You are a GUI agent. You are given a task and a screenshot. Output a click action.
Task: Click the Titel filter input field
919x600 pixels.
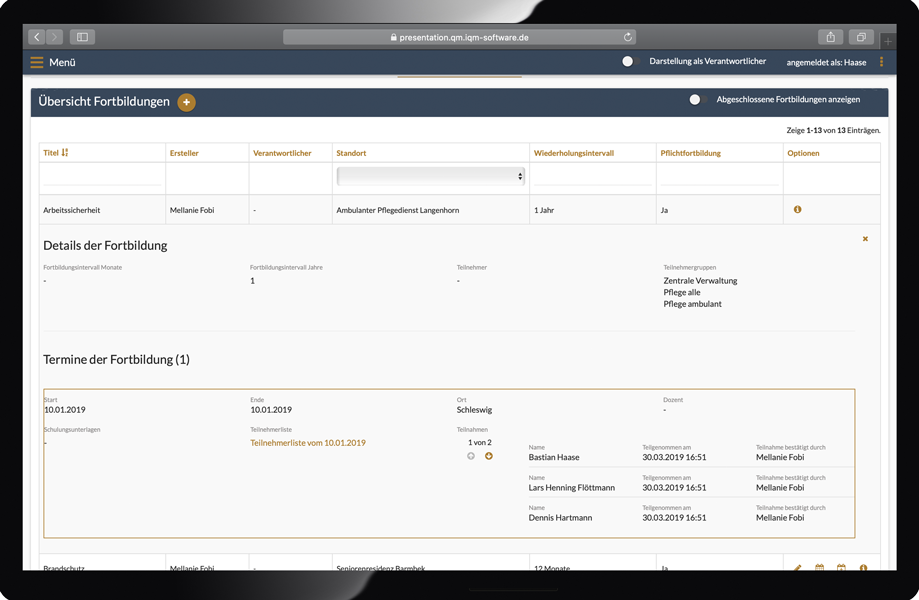point(102,177)
